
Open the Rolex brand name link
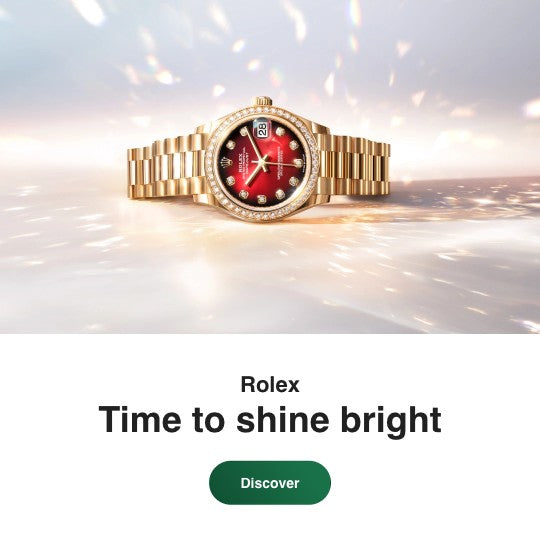click(x=270, y=385)
